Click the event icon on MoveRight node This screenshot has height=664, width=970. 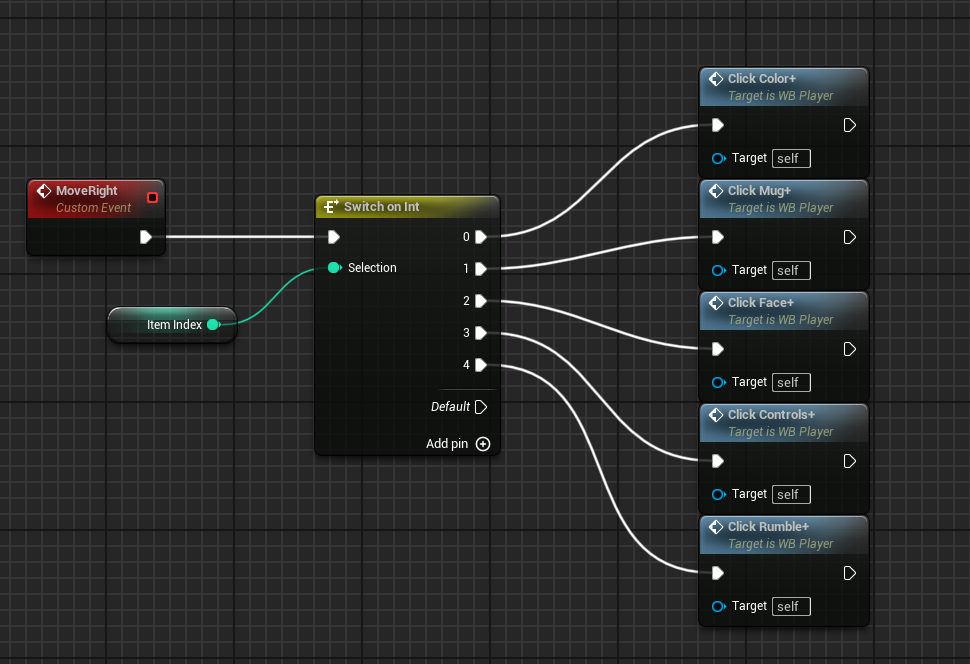click(44, 191)
